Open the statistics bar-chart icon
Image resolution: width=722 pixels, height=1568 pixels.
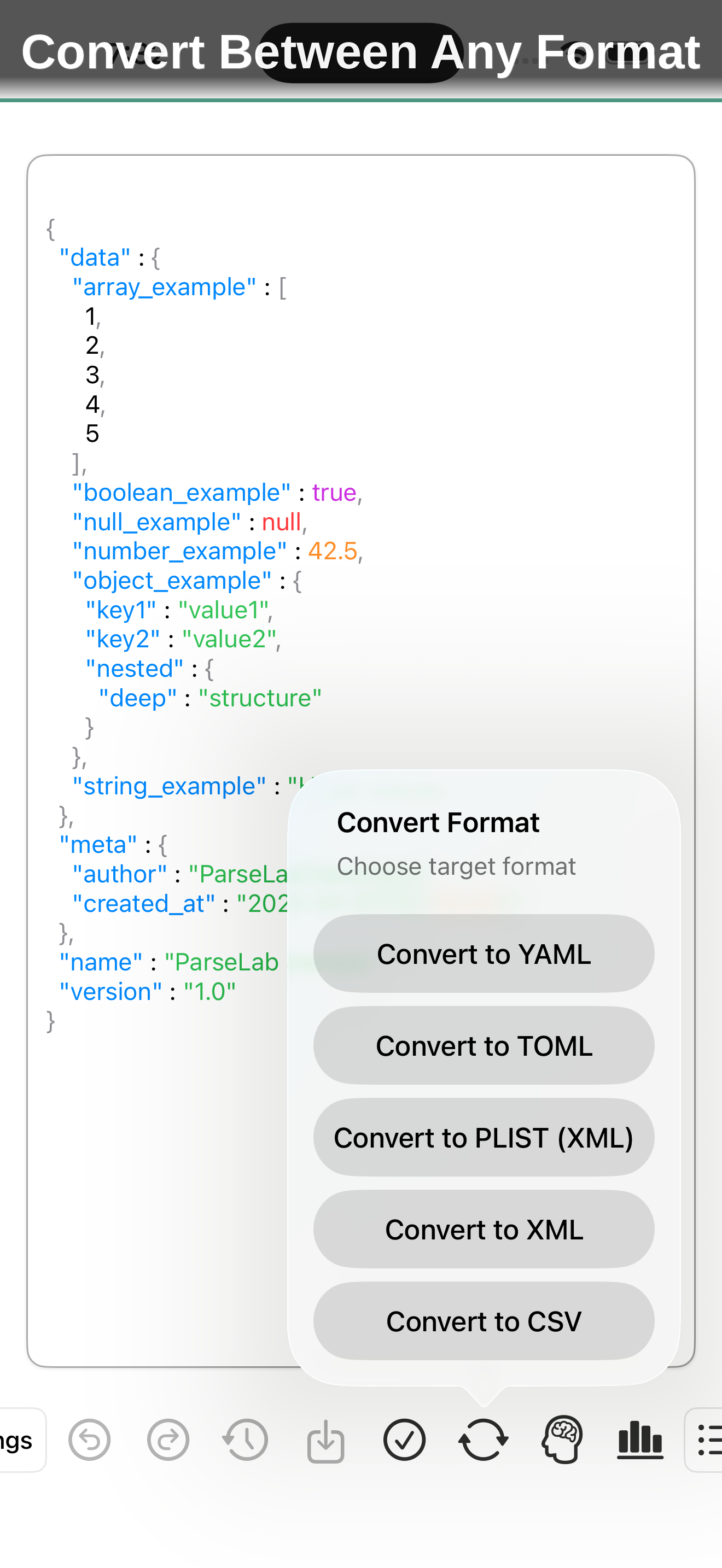(x=641, y=1440)
